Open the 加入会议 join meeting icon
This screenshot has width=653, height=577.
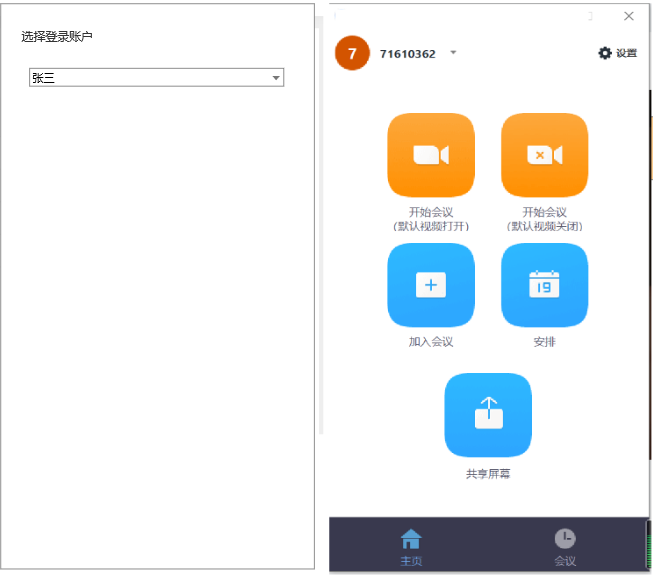[431, 285]
